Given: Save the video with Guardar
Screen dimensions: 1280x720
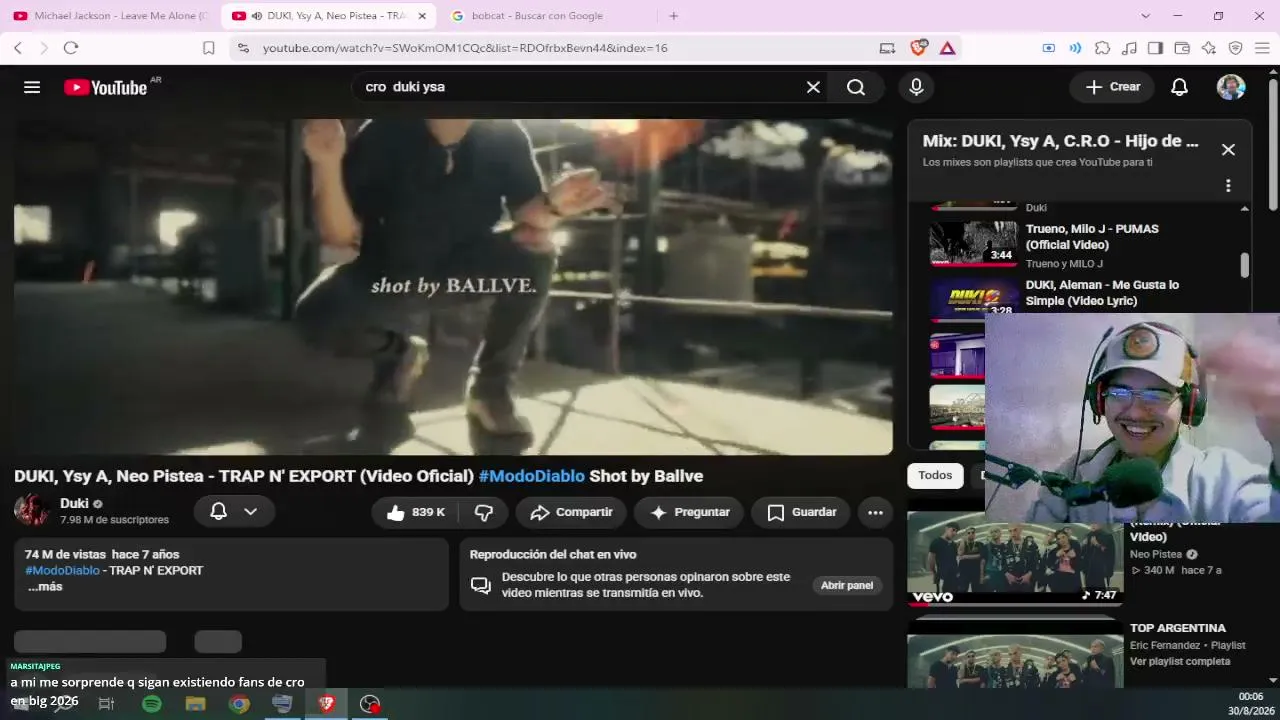Looking at the screenshot, I should [x=801, y=512].
